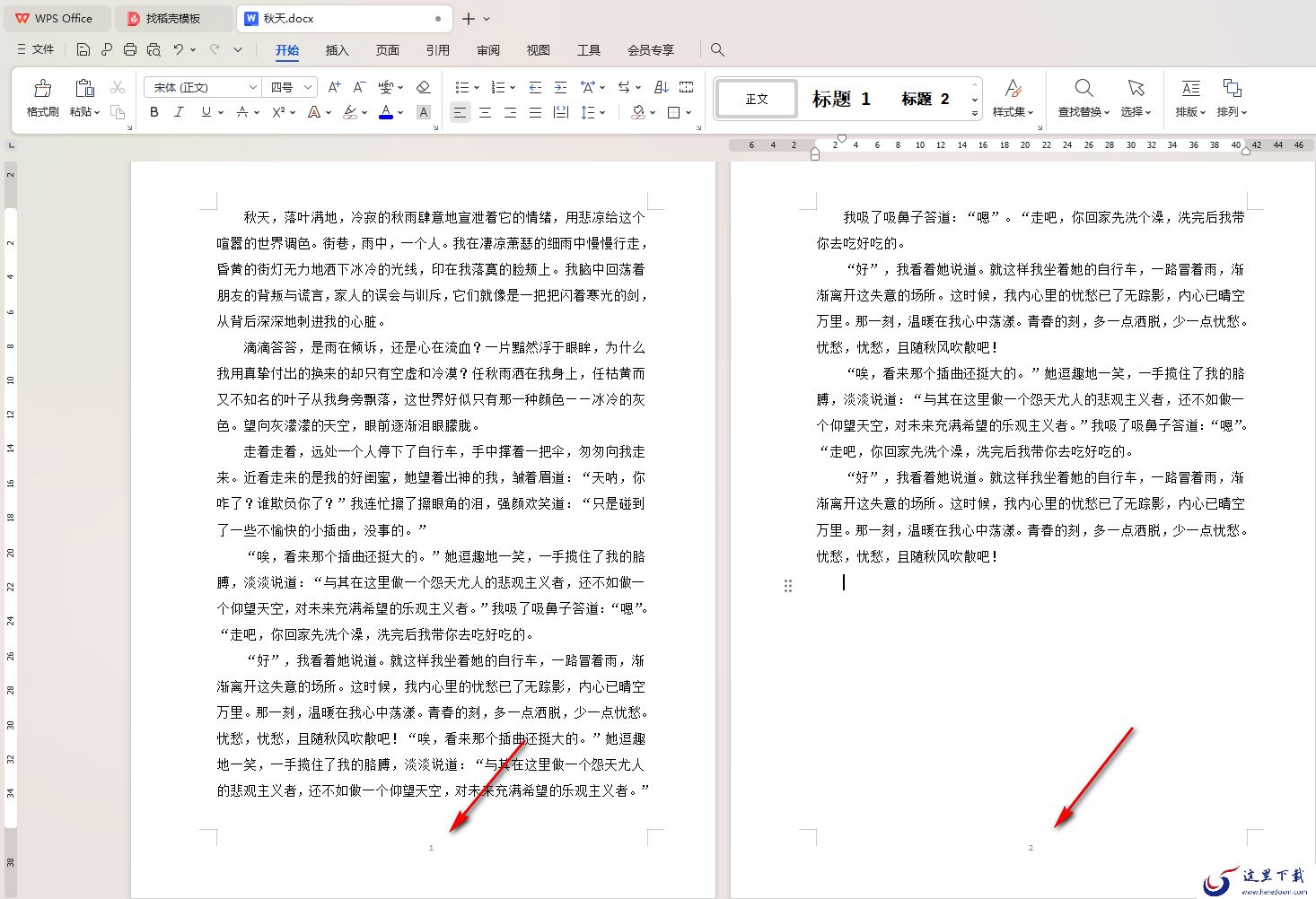Click the Copy icon below Cut
Screen dimensions: 1316x899
[118, 112]
